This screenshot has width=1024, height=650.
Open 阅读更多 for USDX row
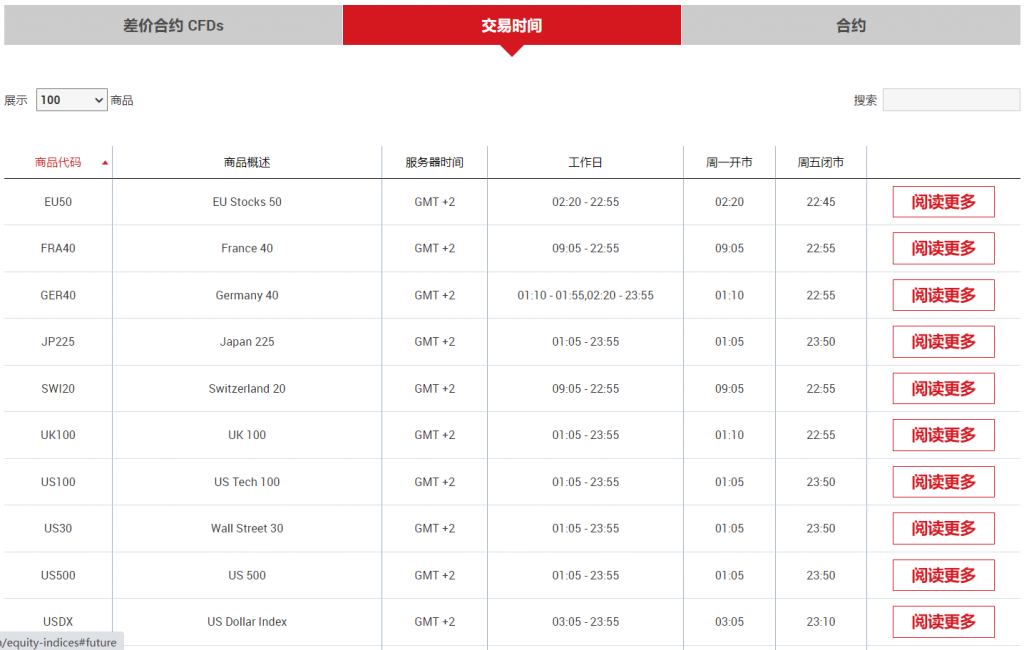coord(943,622)
